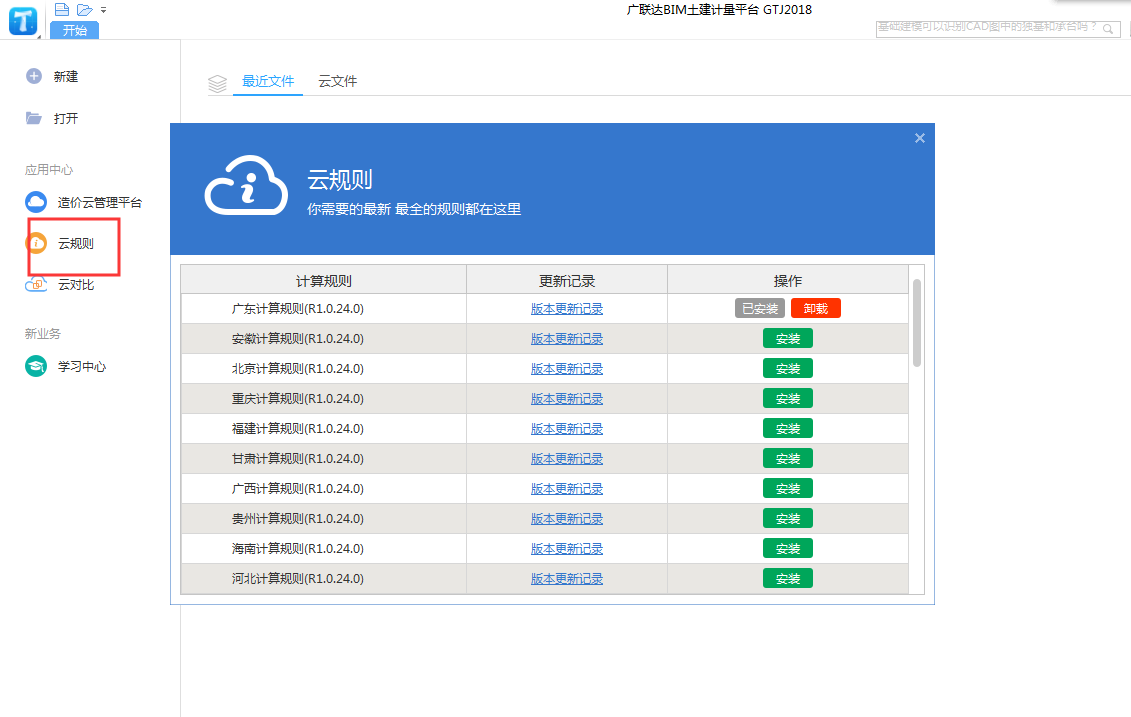Click the new file icon in quick toolbar

coord(62,9)
